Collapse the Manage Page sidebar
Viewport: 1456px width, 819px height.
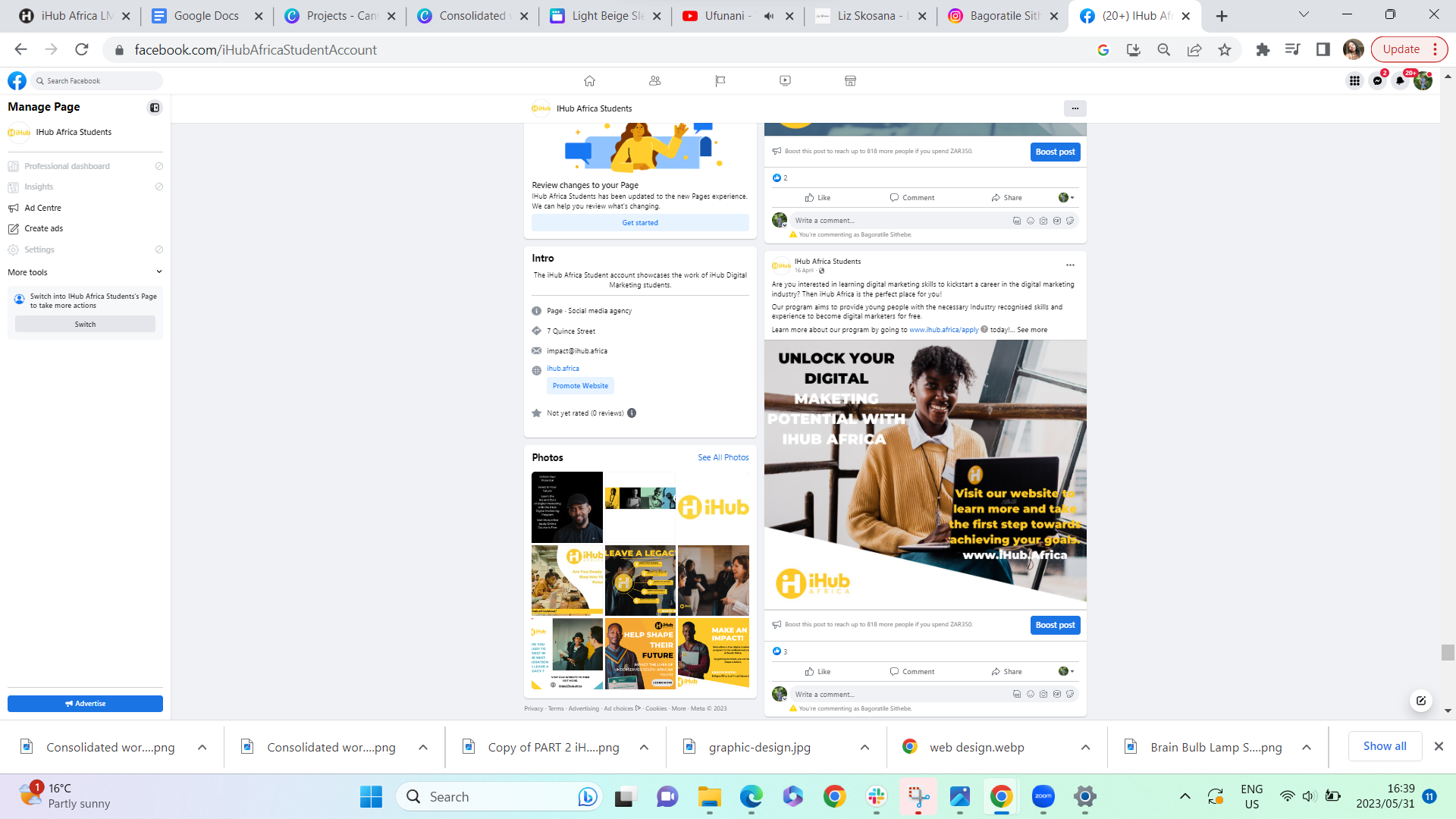click(155, 108)
